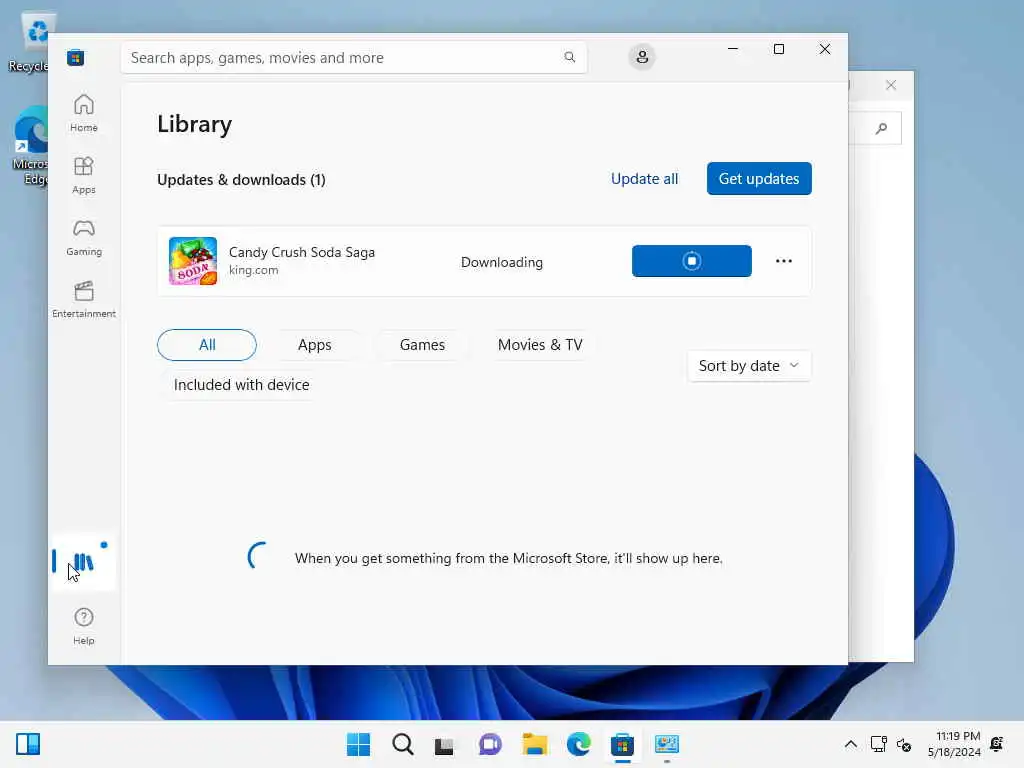The width and height of the screenshot is (1024, 768).
Task: Open the clock and date panel
Action: [953, 744]
